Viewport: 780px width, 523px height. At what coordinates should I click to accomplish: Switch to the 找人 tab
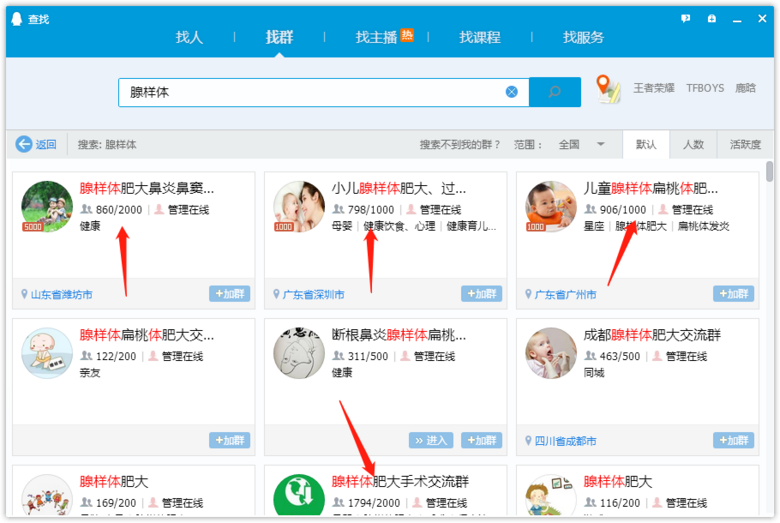(x=189, y=37)
